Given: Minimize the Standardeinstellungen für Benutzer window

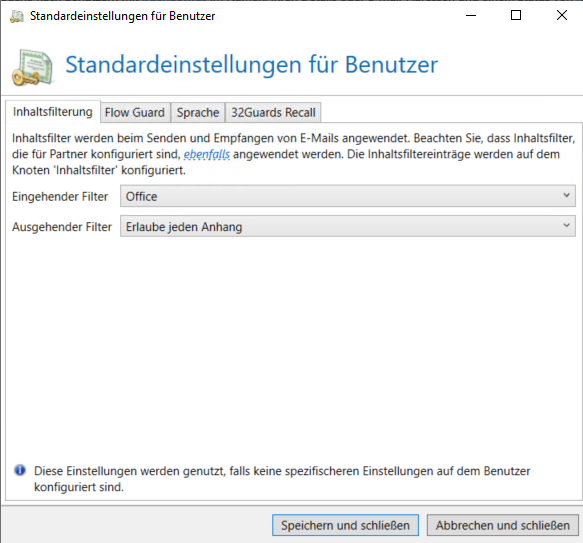Looking at the screenshot, I should tap(471, 16).
